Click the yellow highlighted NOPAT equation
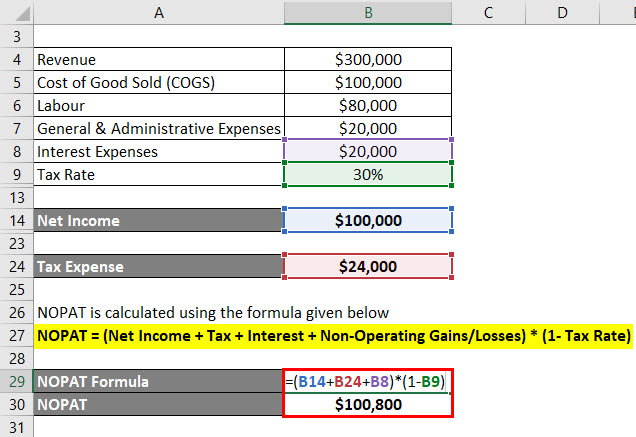Image resolution: width=636 pixels, height=437 pixels. [333, 336]
